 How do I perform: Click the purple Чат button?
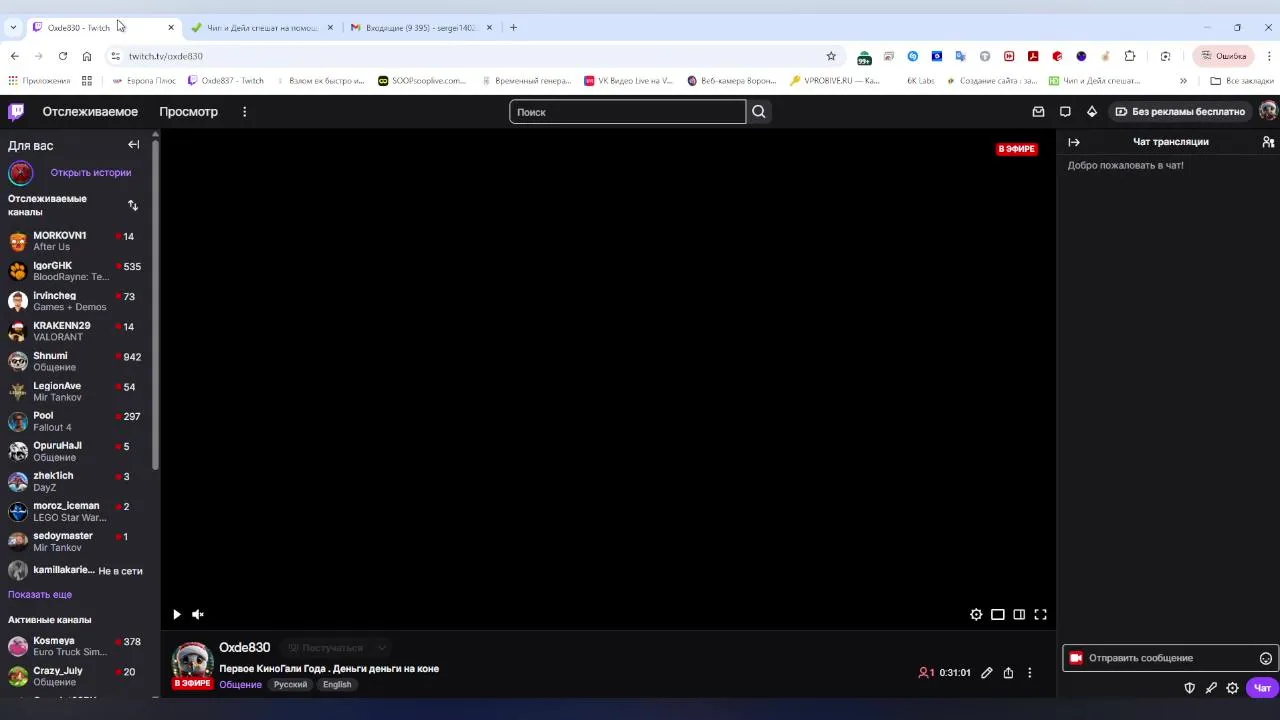(x=1262, y=688)
